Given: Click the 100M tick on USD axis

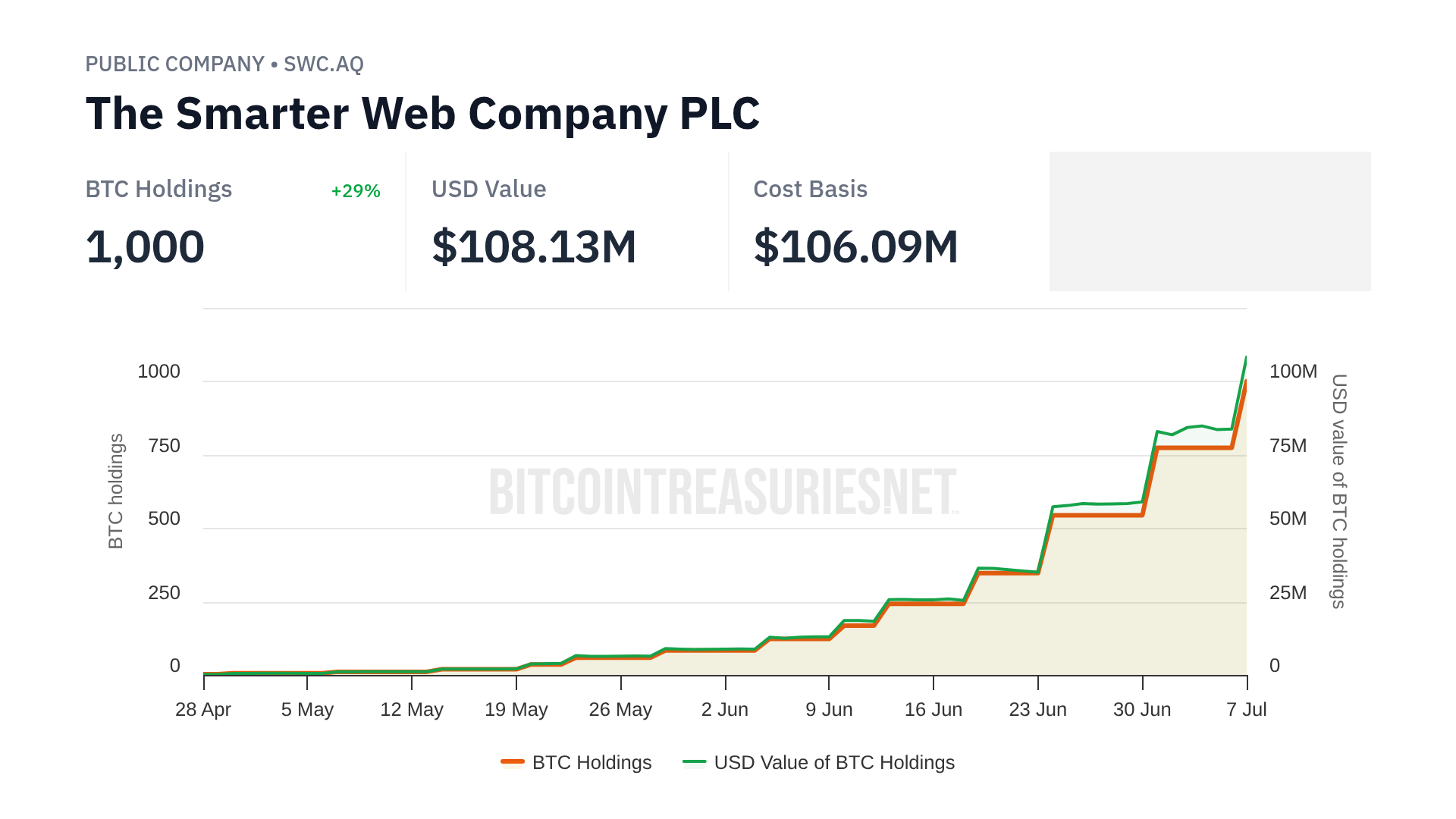Looking at the screenshot, I should pyautogui.click(x=1293, y=372).
